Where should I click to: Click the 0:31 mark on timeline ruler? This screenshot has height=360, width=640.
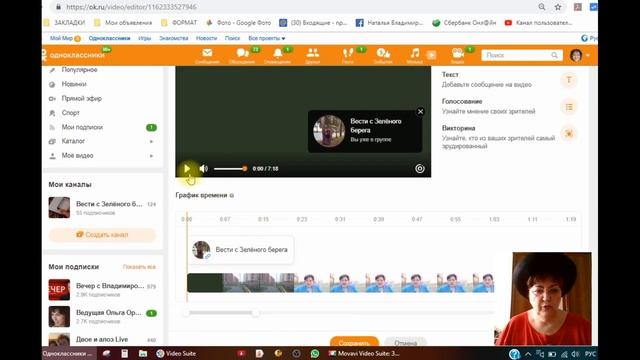tap(340, 219)
